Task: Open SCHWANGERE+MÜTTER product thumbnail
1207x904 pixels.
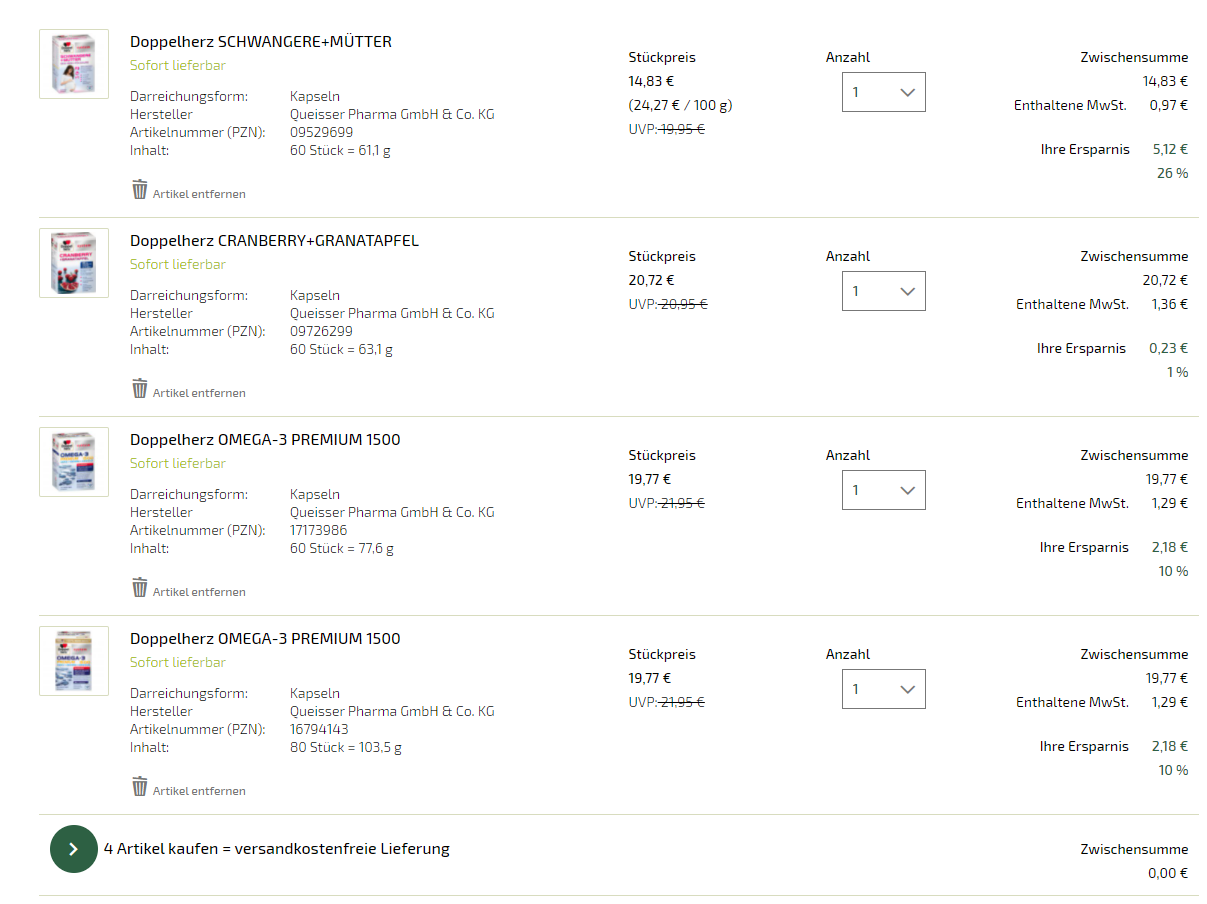Action: tap(74, 64)
